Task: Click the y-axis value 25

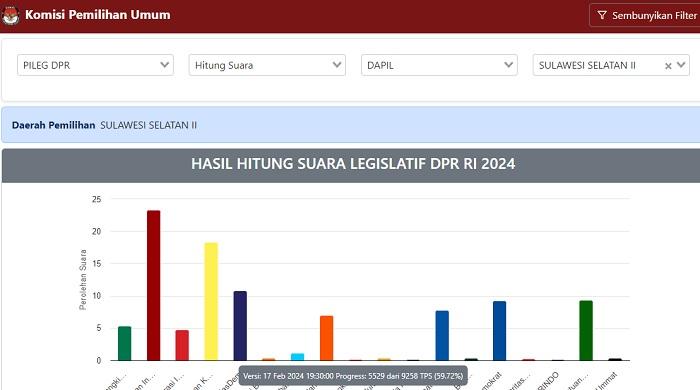Action: tap(96, 199)
